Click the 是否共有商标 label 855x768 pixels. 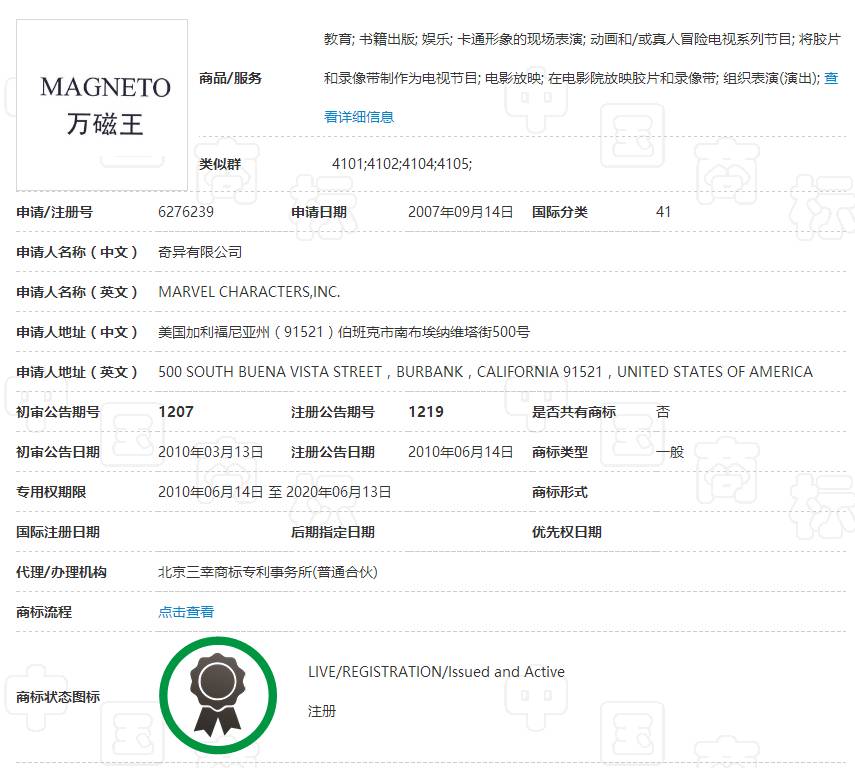coord(574,412)
